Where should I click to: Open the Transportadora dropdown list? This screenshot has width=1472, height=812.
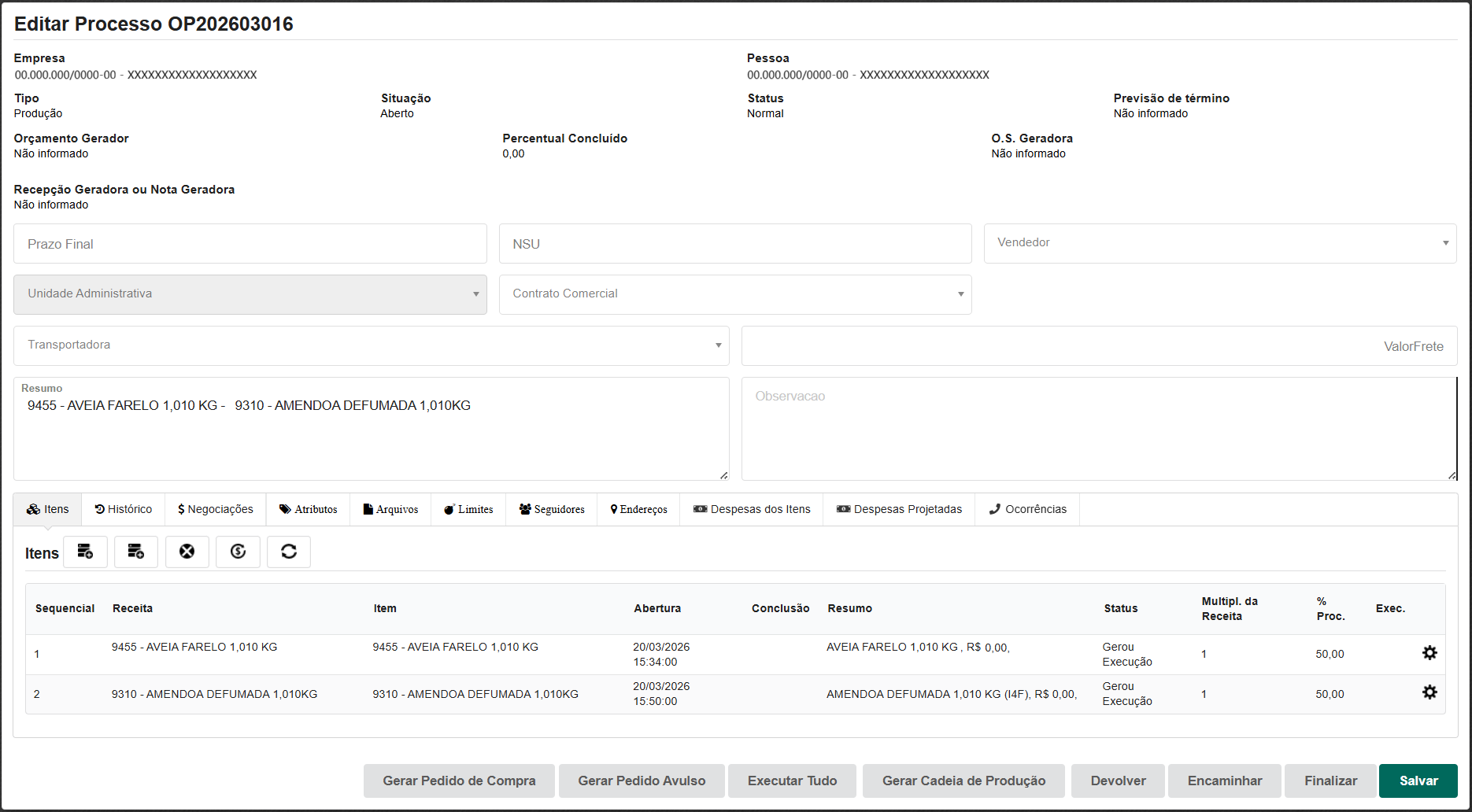371,345
